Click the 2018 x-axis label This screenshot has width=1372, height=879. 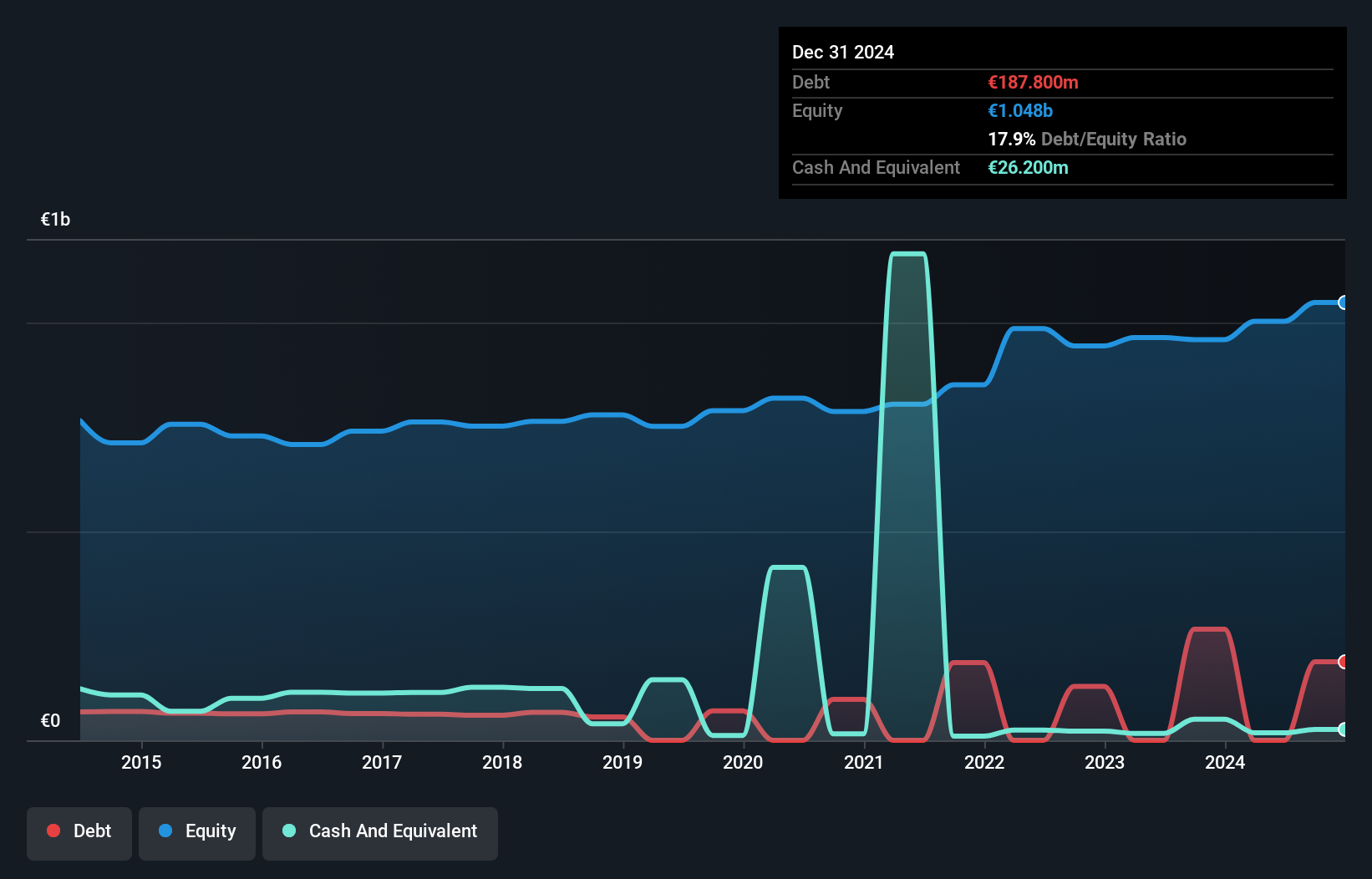pyautogui.click(x=502, y=762)
